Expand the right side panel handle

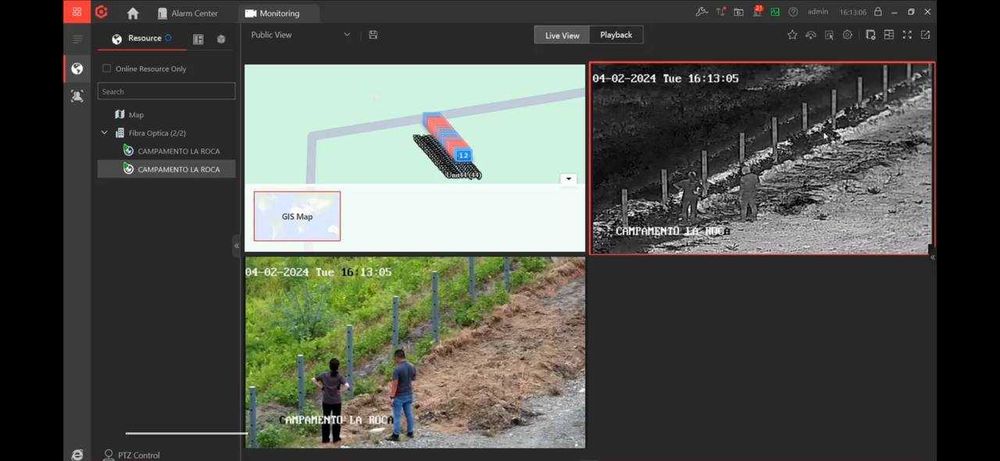click(932, 256)
